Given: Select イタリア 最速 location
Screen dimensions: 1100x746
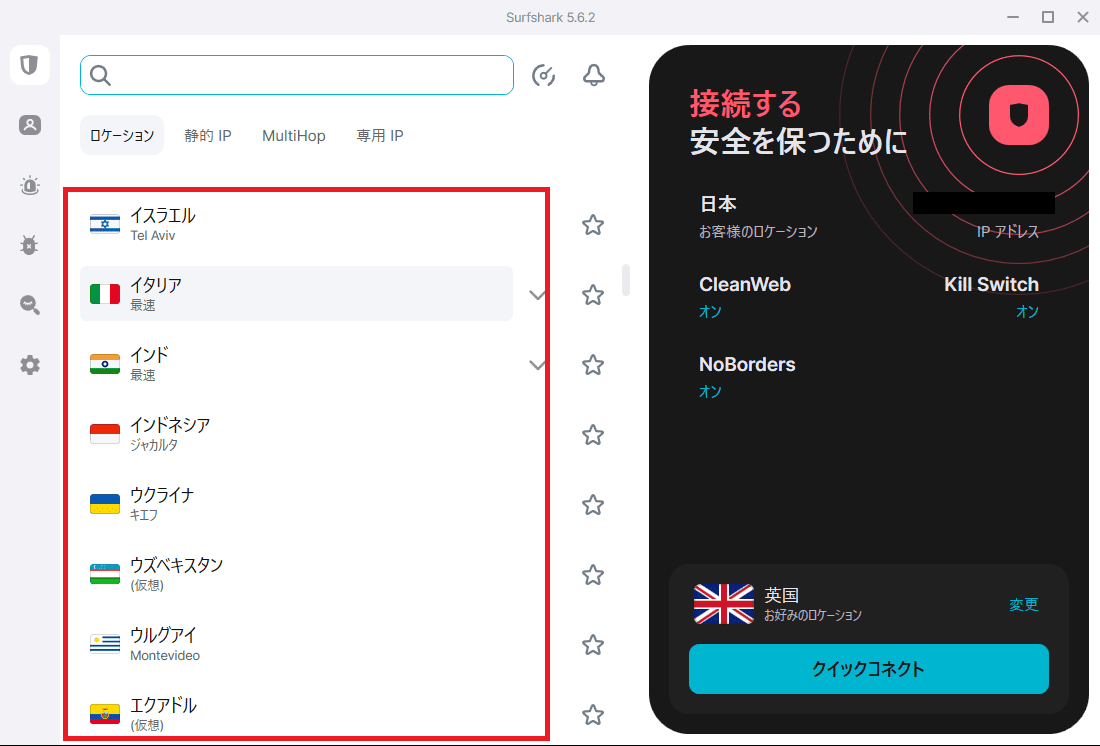Looking at the screenshot, I should pos(296,294).
